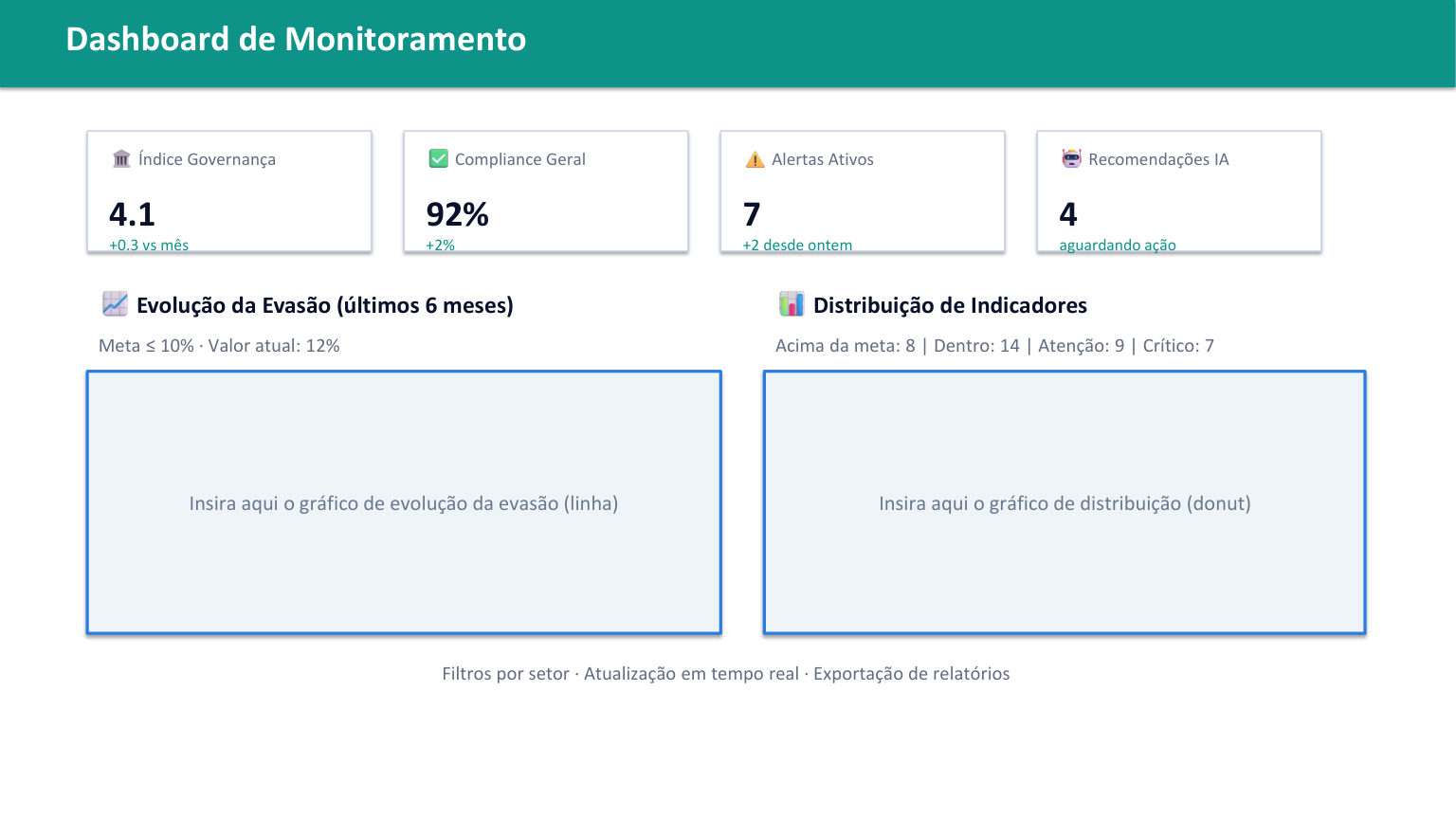Click the 'Filtros por setor' footer text
Image resolution: width=1456 pixels, height=819 pixels.
click(505, 674)
